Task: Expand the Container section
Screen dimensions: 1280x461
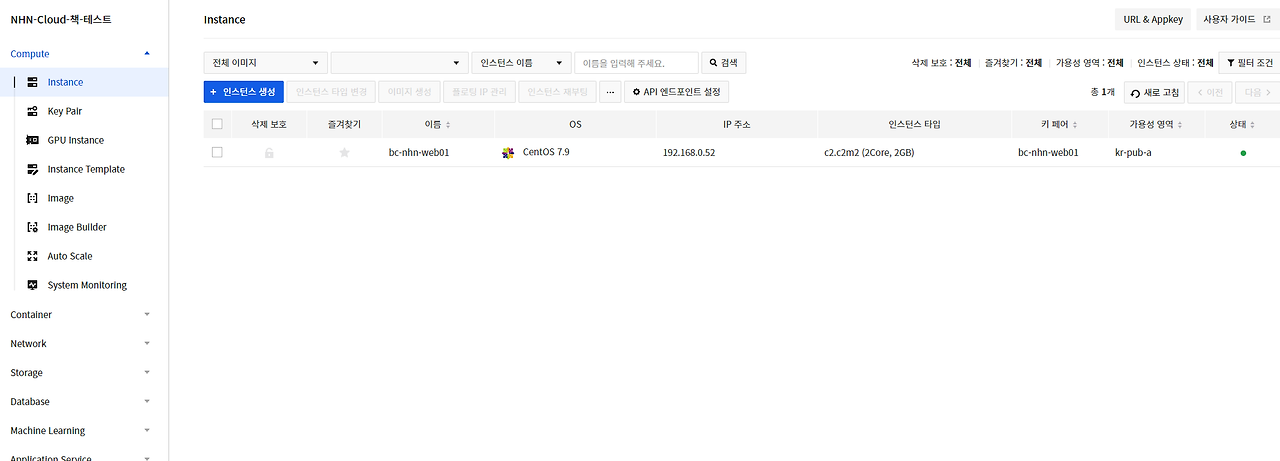Action: pos(147,314)
